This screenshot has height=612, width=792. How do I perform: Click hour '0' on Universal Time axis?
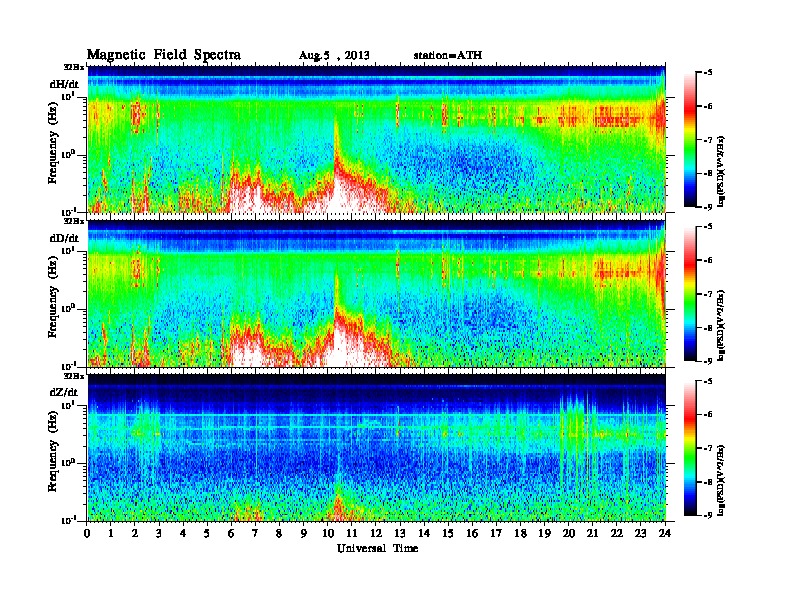[x=88, y=533]
